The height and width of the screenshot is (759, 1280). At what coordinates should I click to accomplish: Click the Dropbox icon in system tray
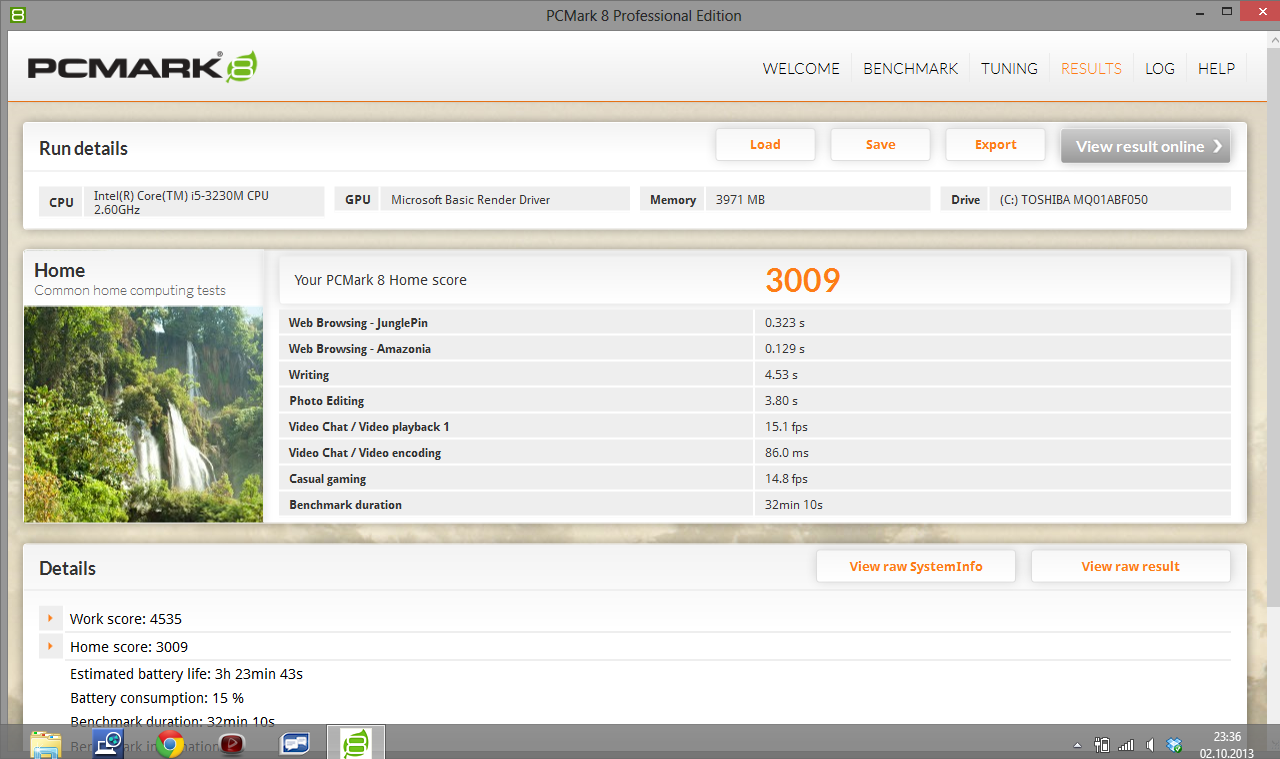(x=1175, y=745)
